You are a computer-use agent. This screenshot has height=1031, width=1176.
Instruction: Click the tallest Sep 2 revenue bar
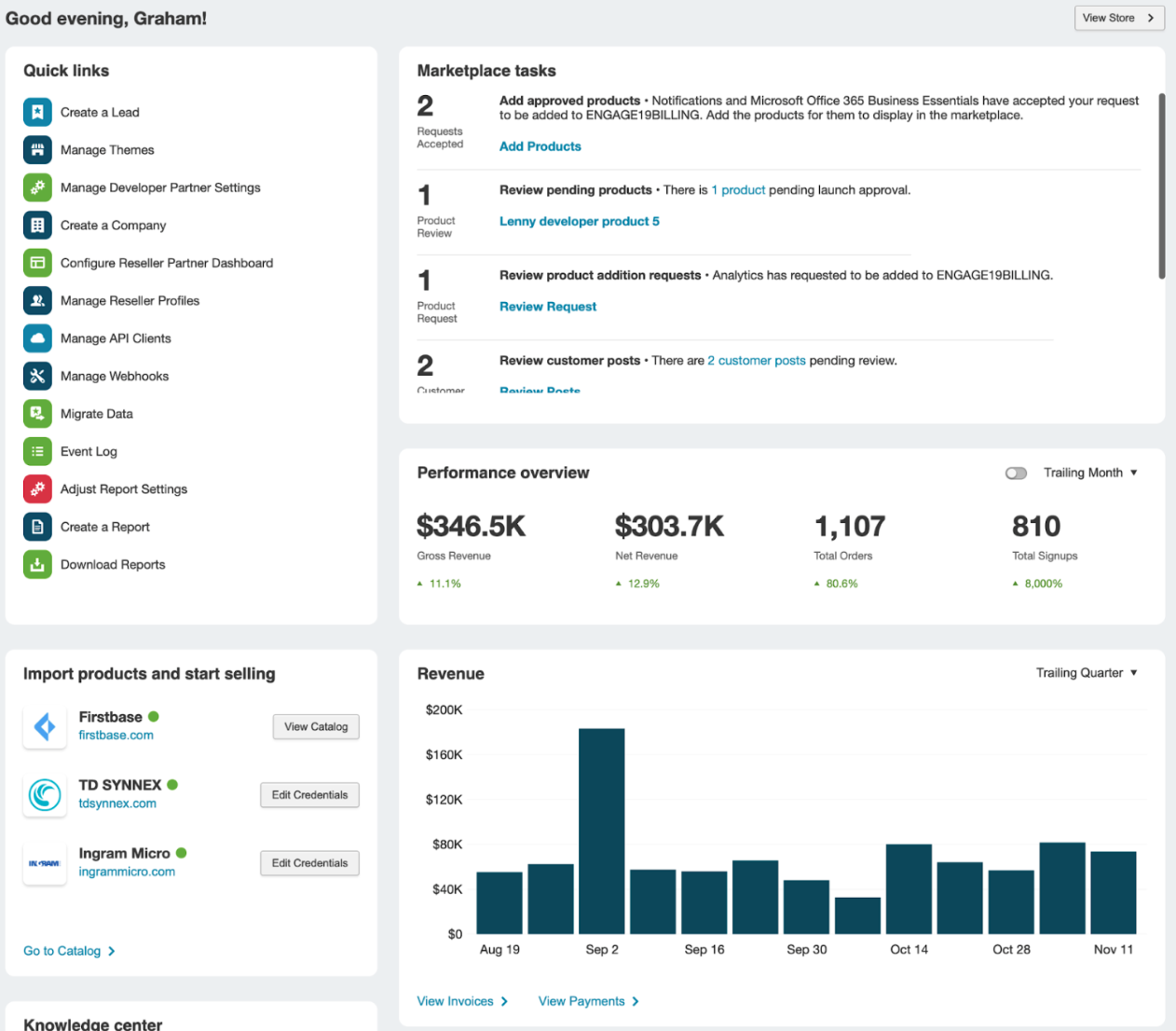click(x=601, y=830)
